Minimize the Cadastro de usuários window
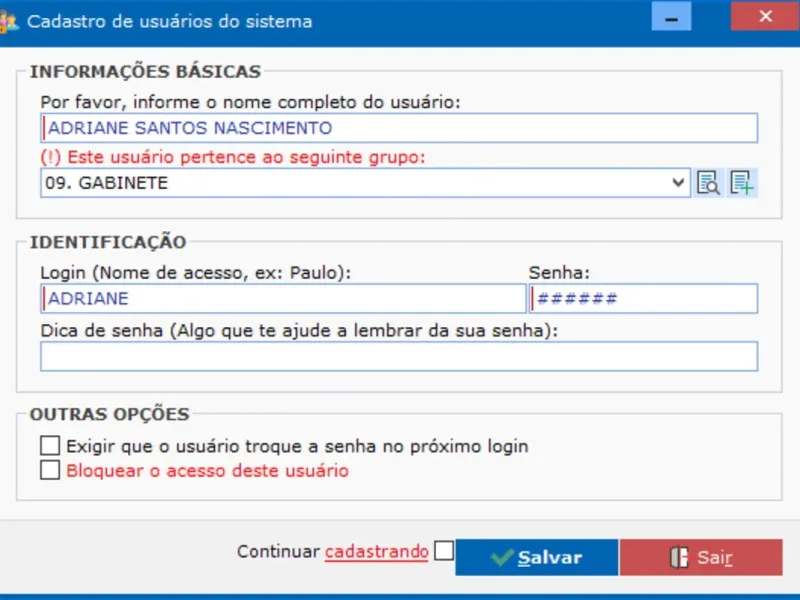Screen dimensions: 800x600 [671, 16]
